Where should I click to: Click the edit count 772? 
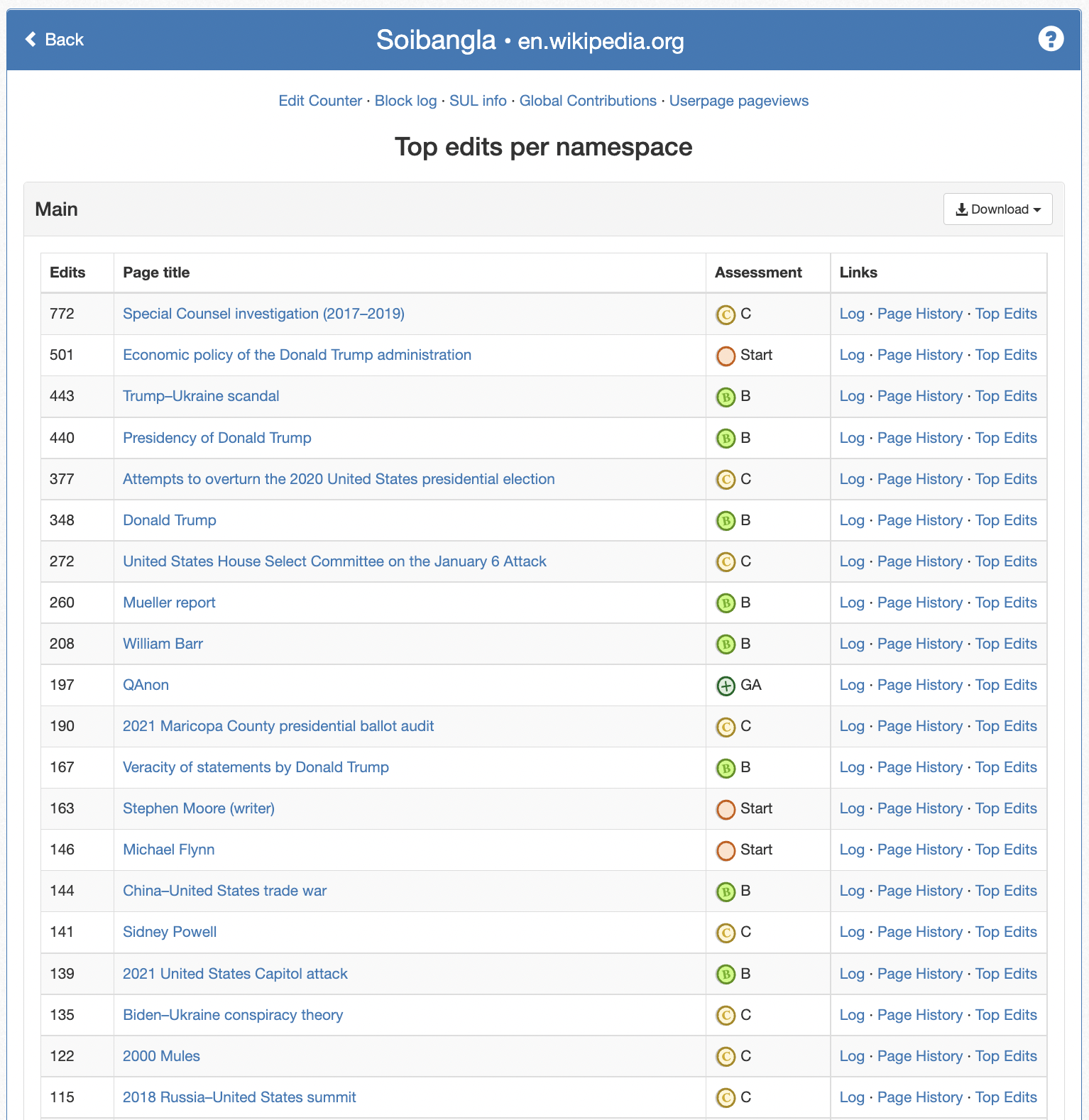point(62,314)
